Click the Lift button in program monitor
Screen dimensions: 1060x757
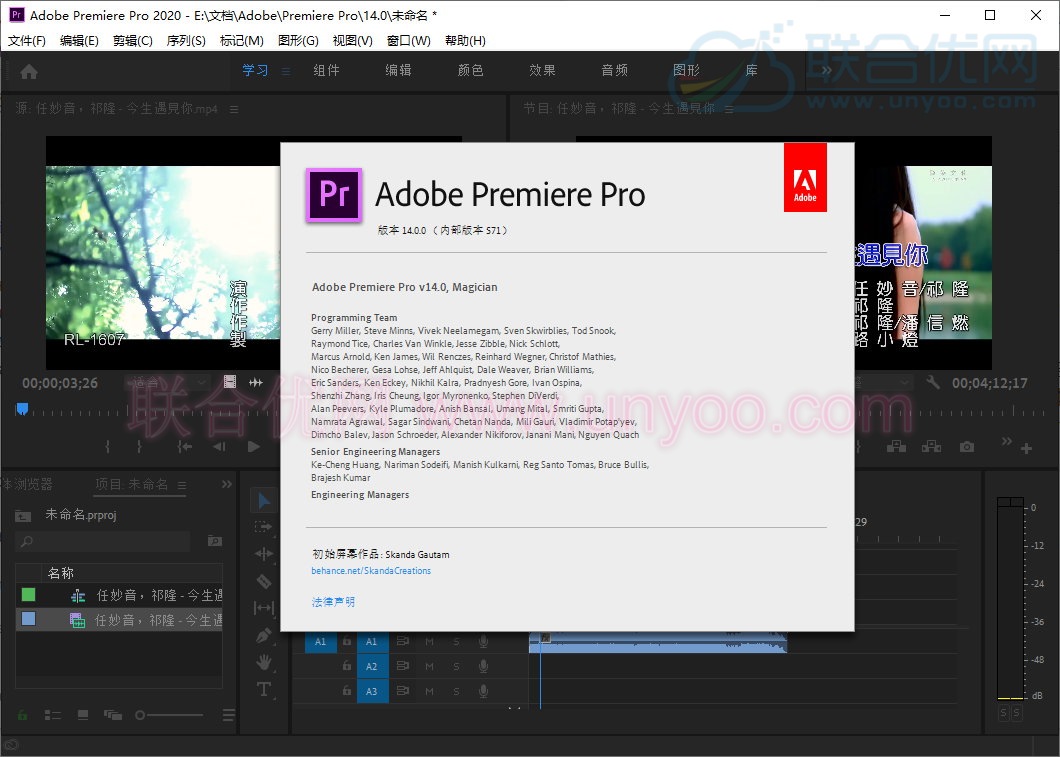[896, 447]
